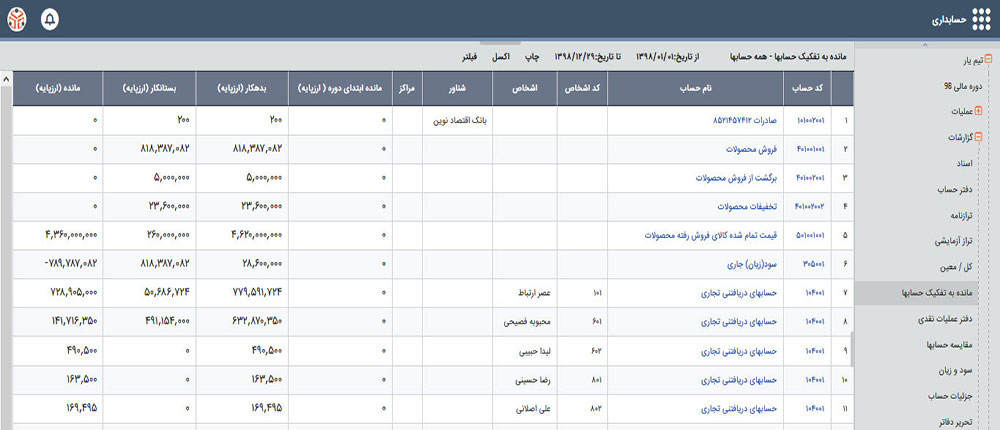
Task: Click the notification bell icon
Action: [x=51, y=20]
